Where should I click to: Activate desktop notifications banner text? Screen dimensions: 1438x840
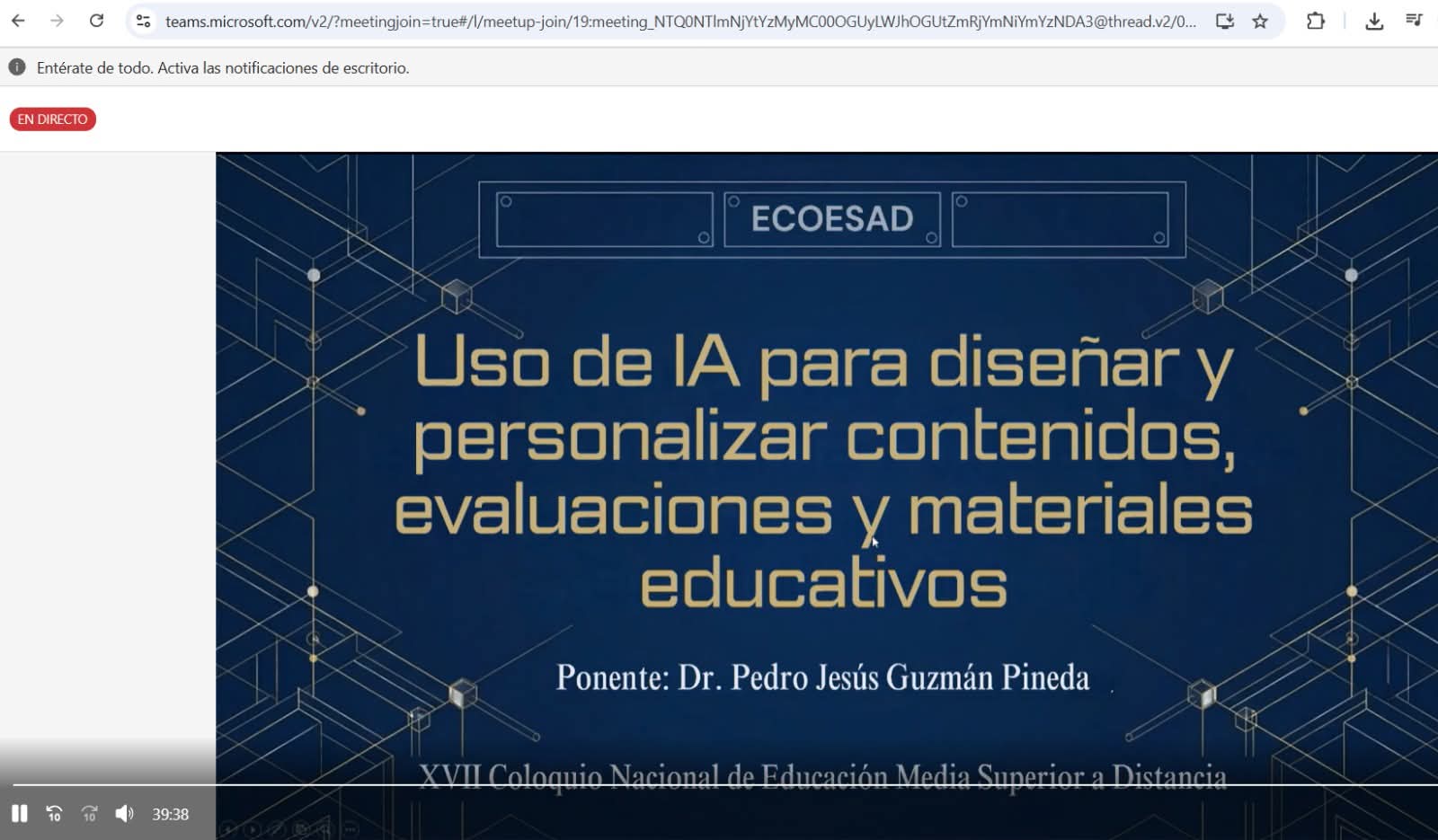coord(223,68)
